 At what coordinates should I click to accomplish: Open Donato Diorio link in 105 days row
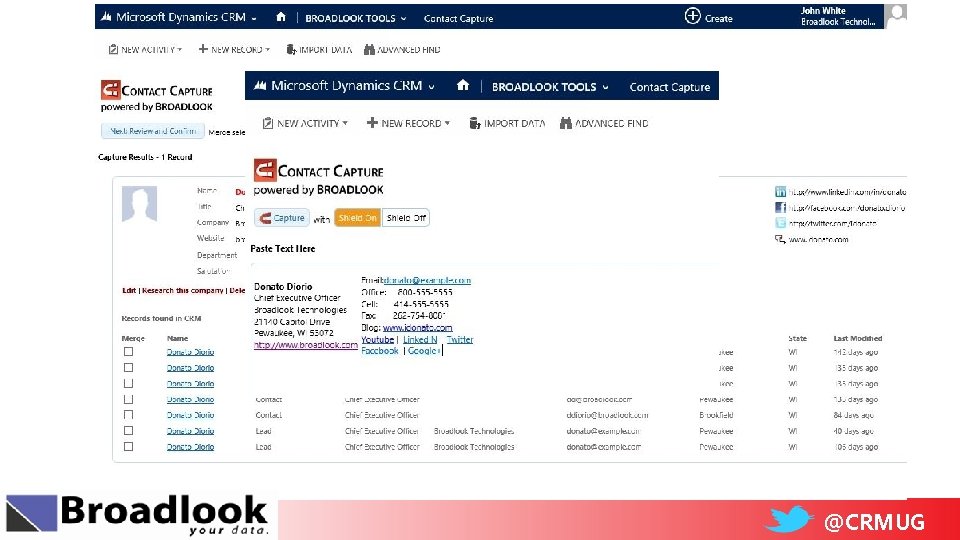[190, 447]
